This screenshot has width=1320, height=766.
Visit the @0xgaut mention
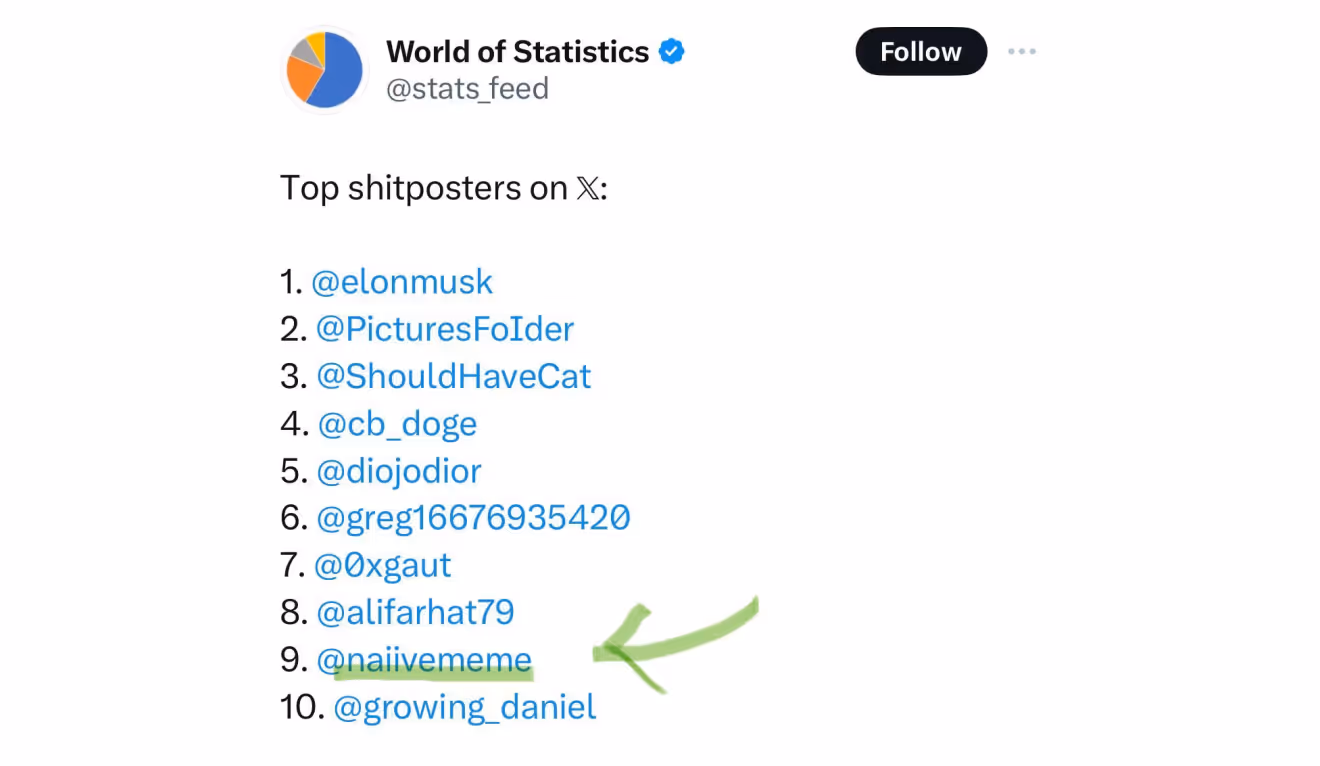383,565
